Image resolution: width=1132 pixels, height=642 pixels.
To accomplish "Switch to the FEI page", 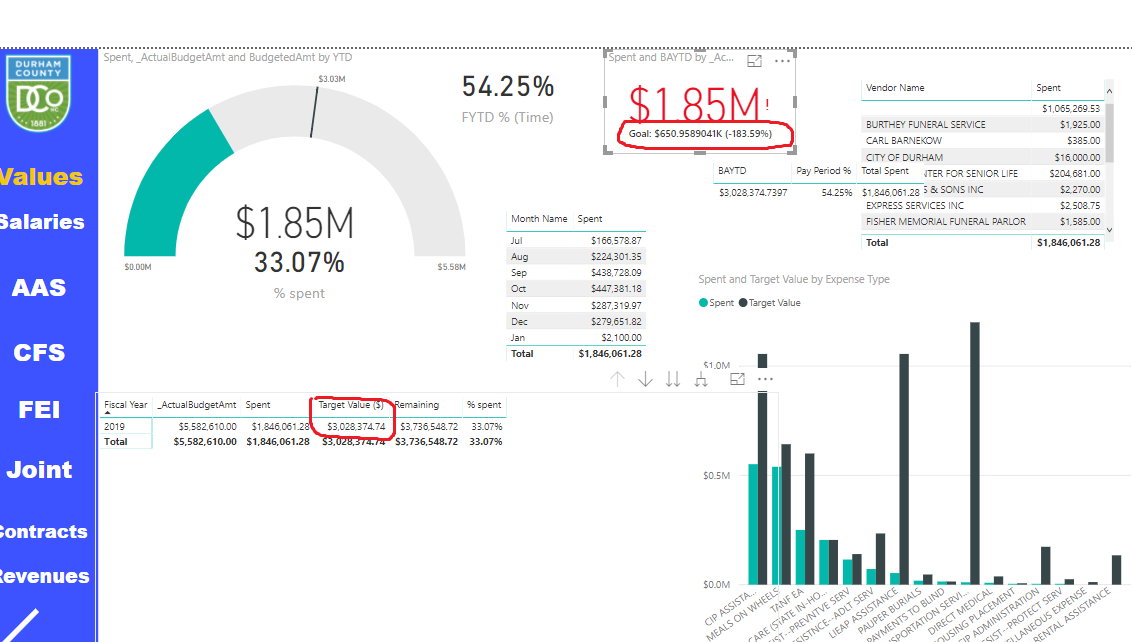I will click(39, 410).
